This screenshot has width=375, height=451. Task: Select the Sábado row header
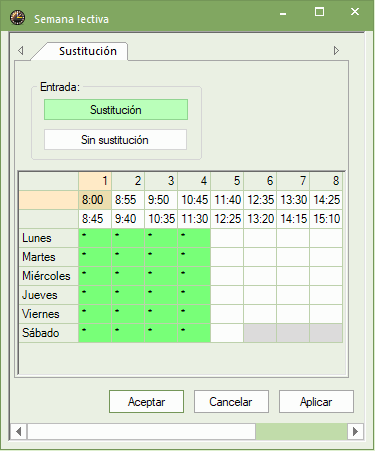(x=49, y=333)
